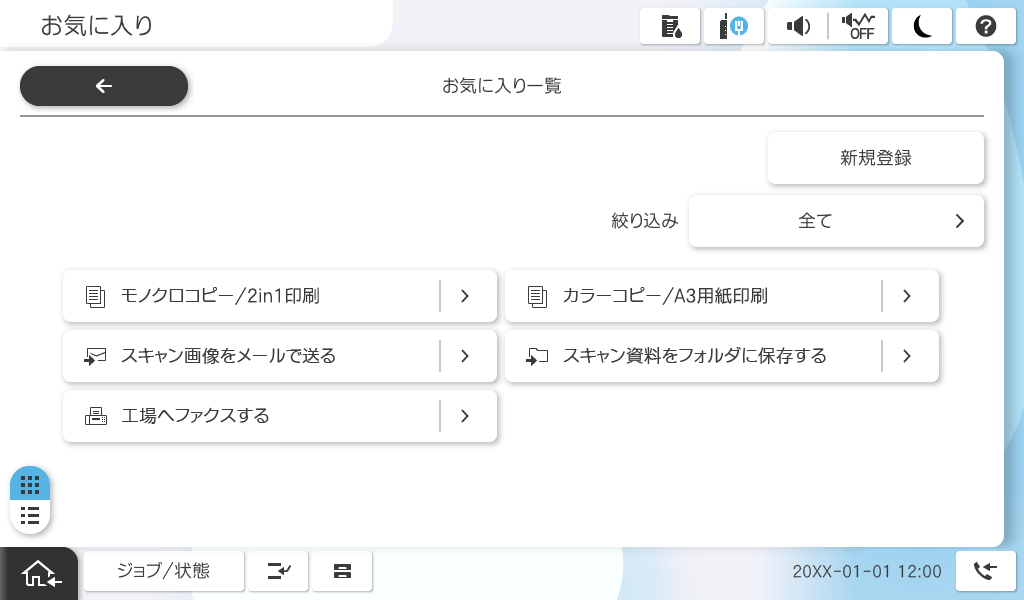The width and height of the screenshot is (1024, 600).
Task: Click the fax icon beside 工場へファクスする
Action: (96, 416)
